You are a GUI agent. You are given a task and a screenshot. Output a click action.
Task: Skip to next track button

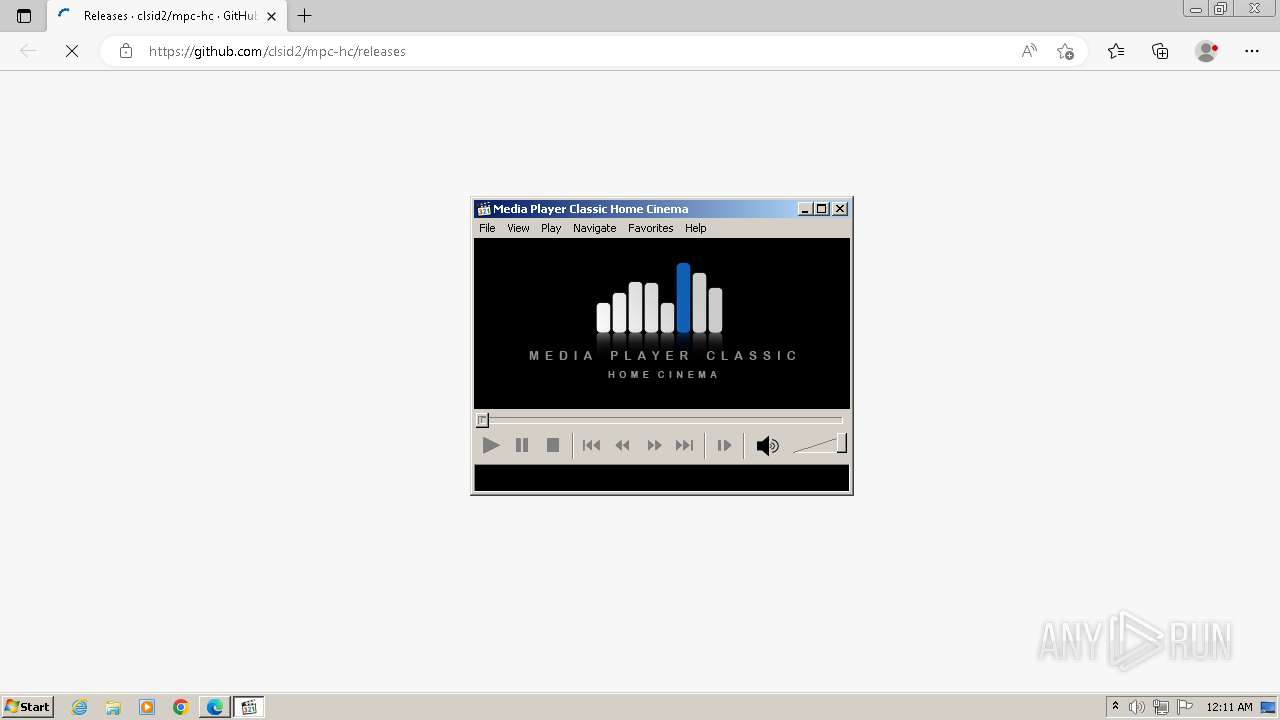coord(684,445)
